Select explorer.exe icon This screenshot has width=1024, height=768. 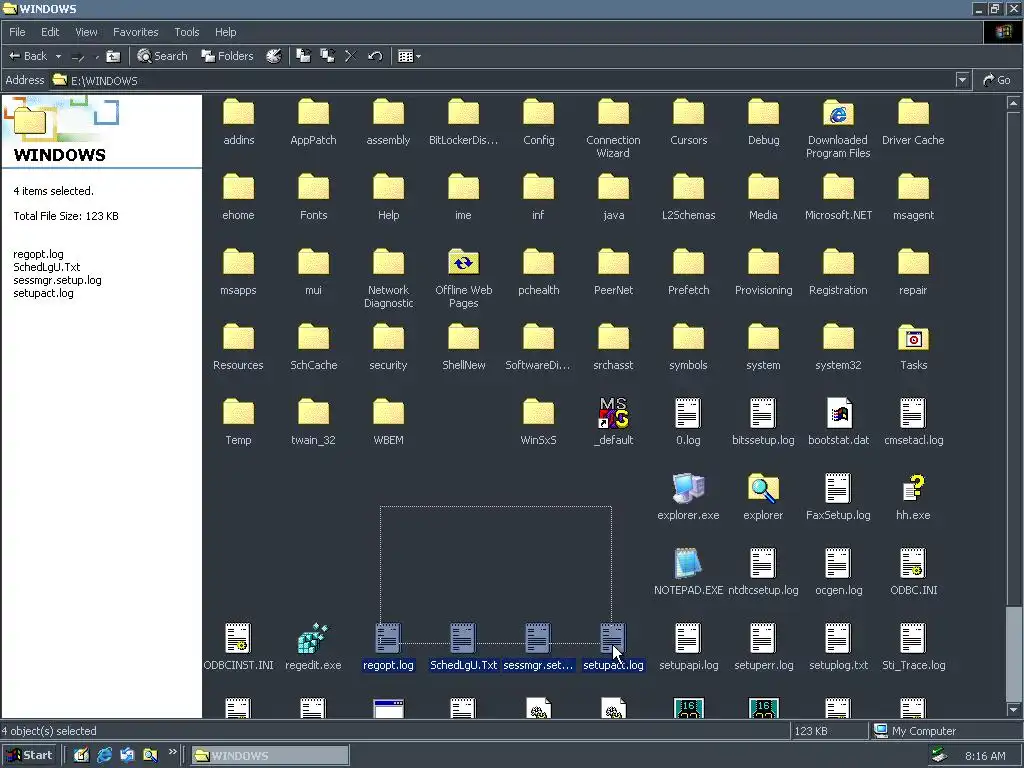[688, 488]
